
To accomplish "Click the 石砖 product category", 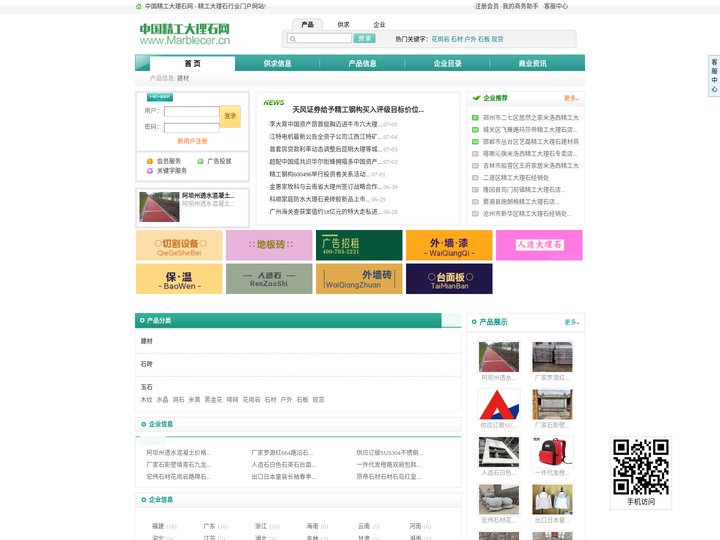I will pos(146,364).
